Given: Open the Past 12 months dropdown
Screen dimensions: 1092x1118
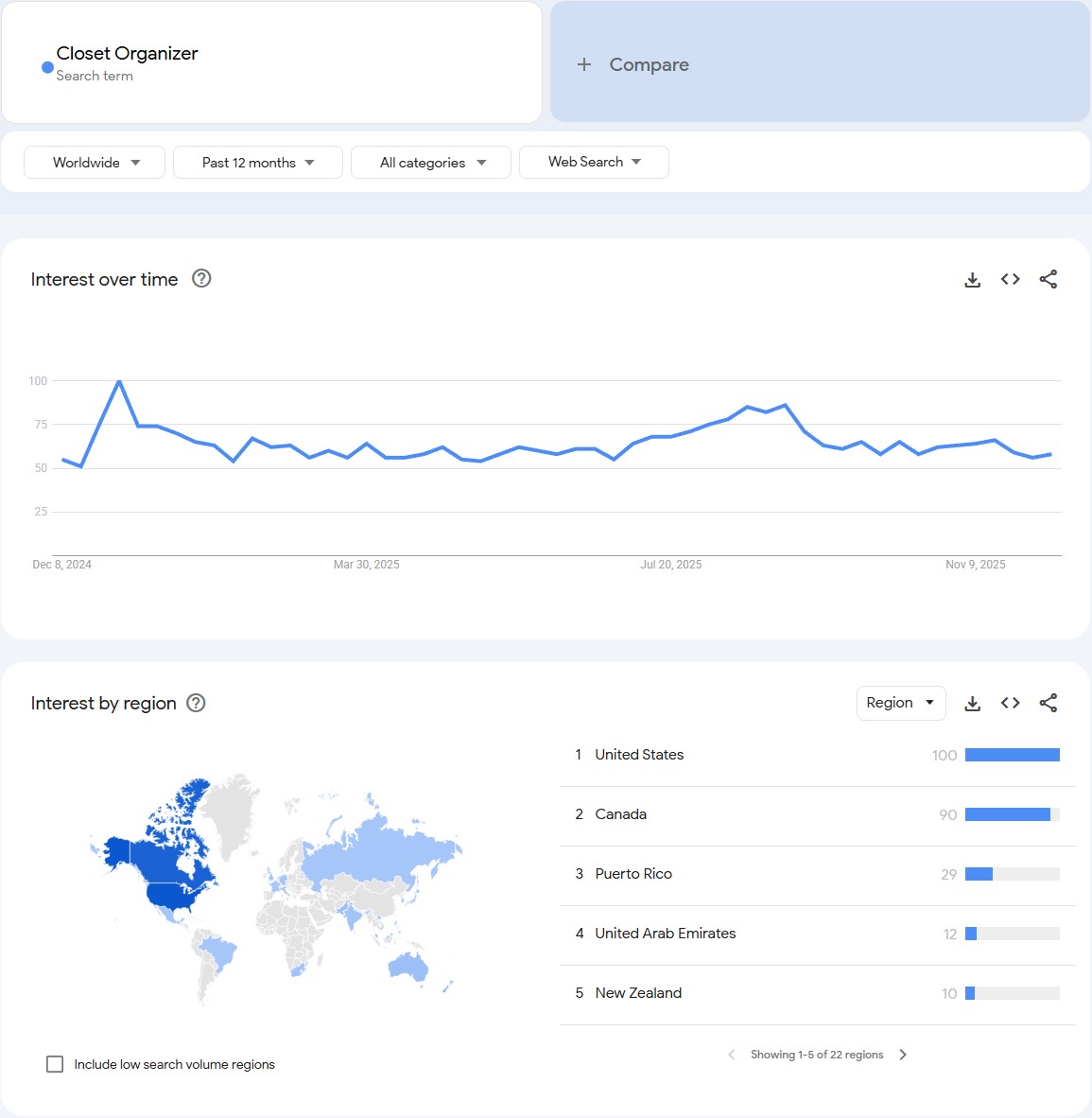Looking at the screenshot, I should (x=257, y=163).
